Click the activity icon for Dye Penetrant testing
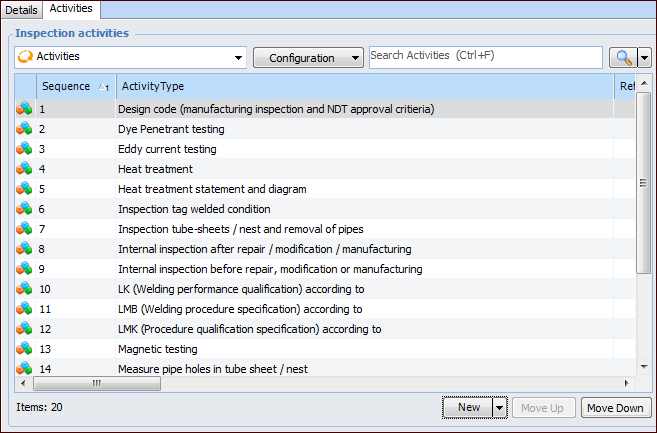657x433 pixels. tap(24, 129)
